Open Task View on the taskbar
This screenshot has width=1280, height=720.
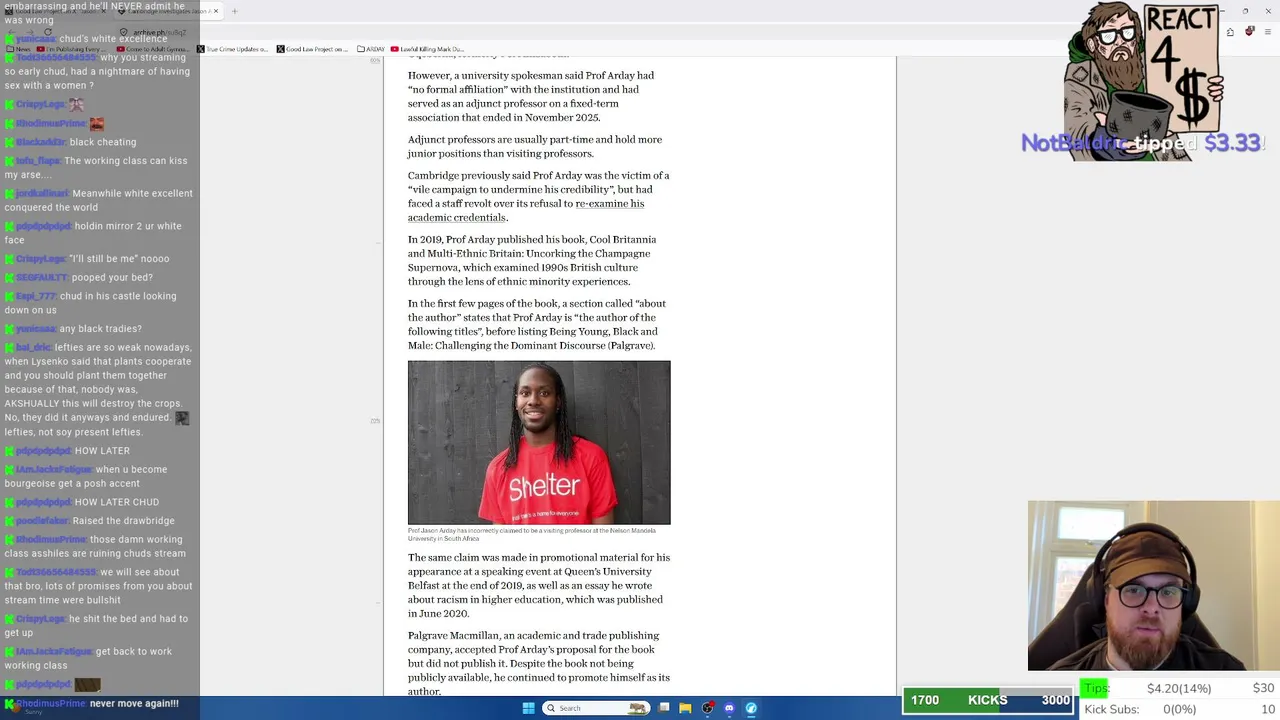coord(664,708)
